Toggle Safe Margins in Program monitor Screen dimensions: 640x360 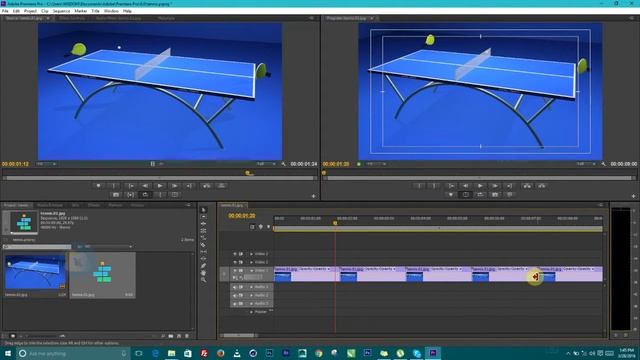tap(466, 195)
